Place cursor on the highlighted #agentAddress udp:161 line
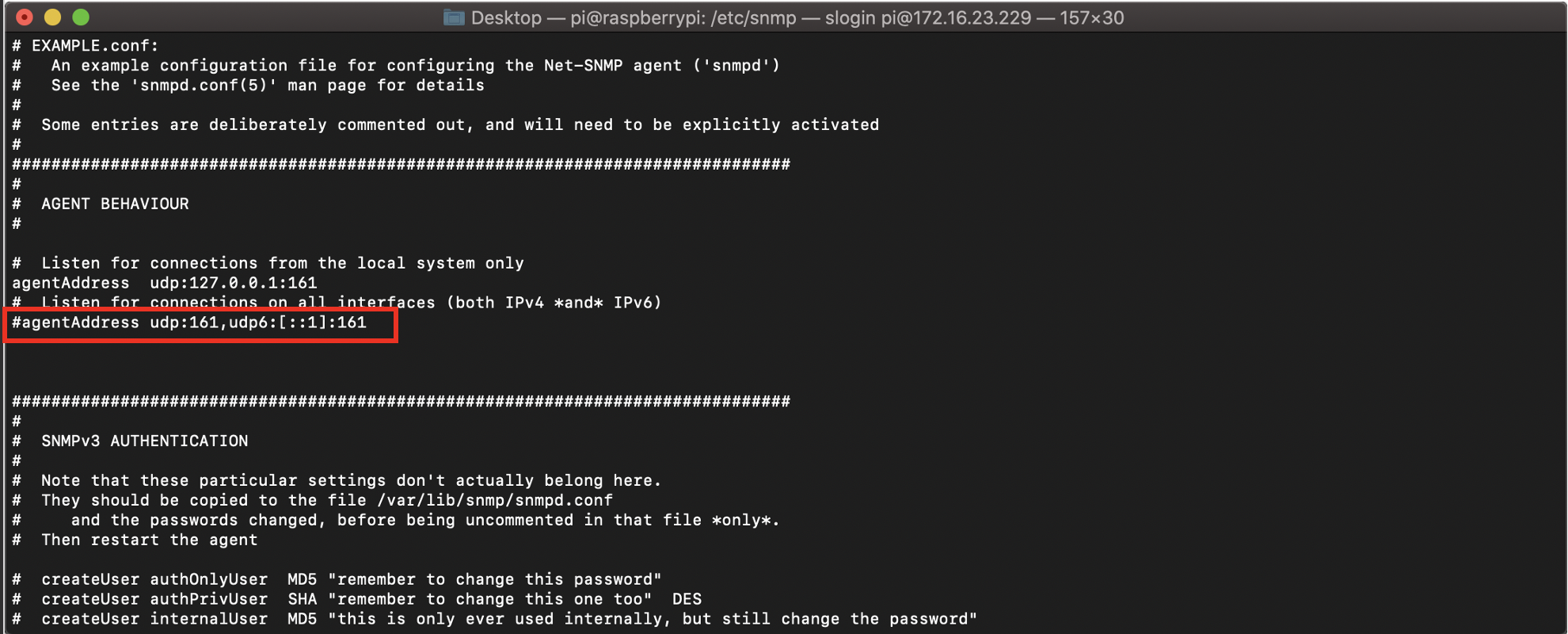The height and width of the screenshot is (634, 1568). pos(189,323)
